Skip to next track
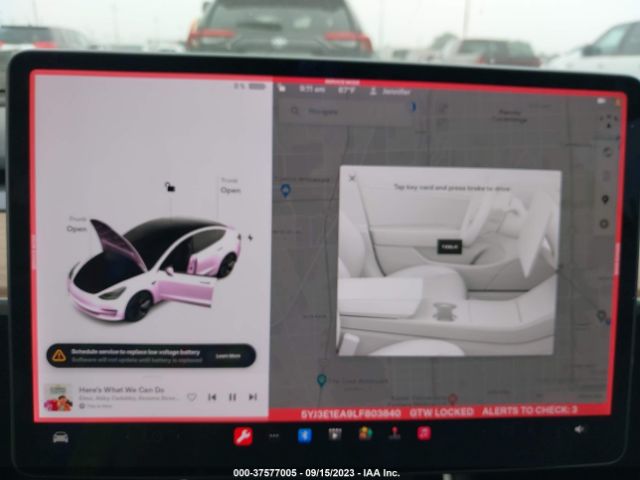This screenshot has height=480, width=640. [253, 397]
